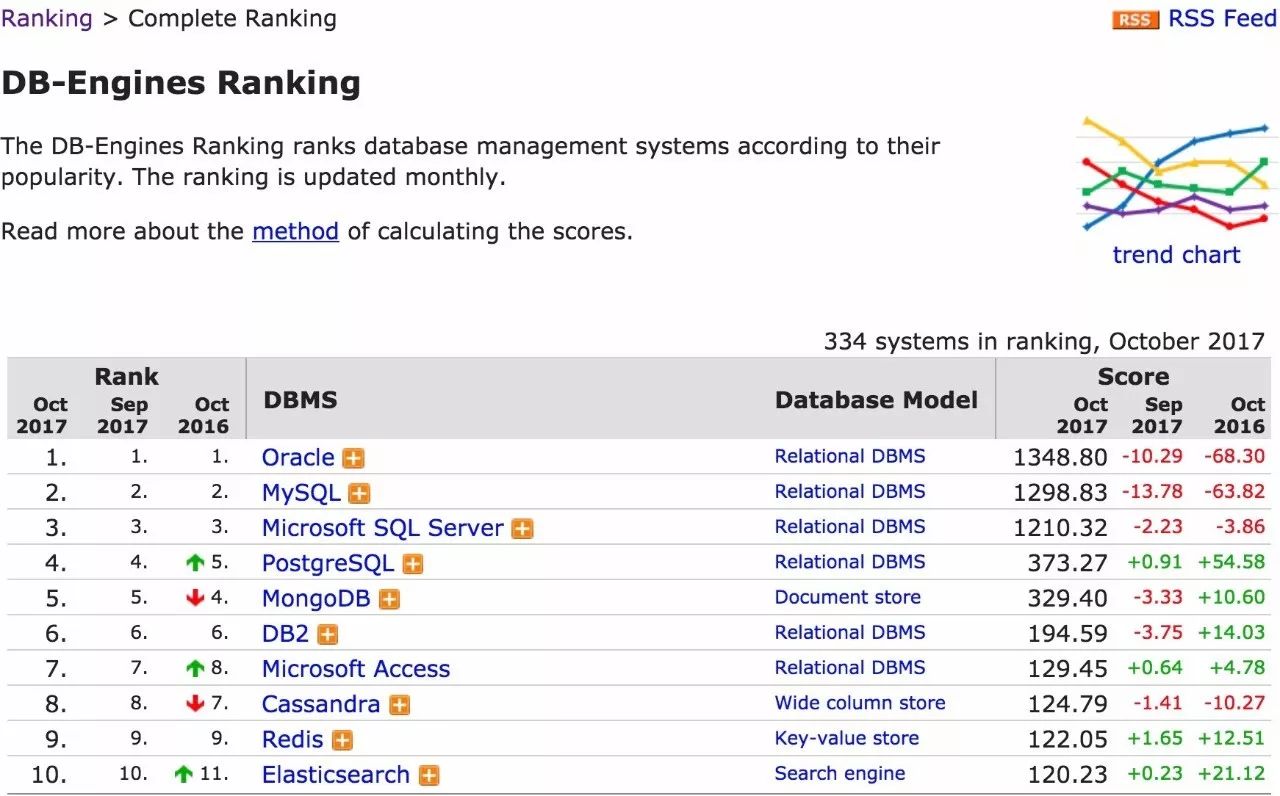Image resolution: width=1280 pixels, height=796 pixels.
Task: Go to the Ranking breadcrumb link
Action: point(47,18)
